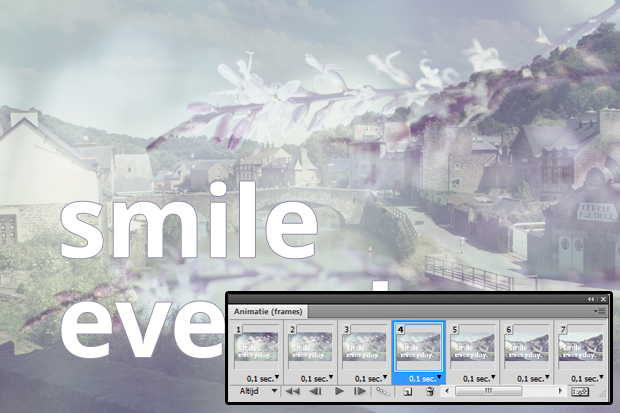620x413 pixels.
Task: Click the frames scrollbar left arrow
Action: pyautogui.click(x=447, y=391)
